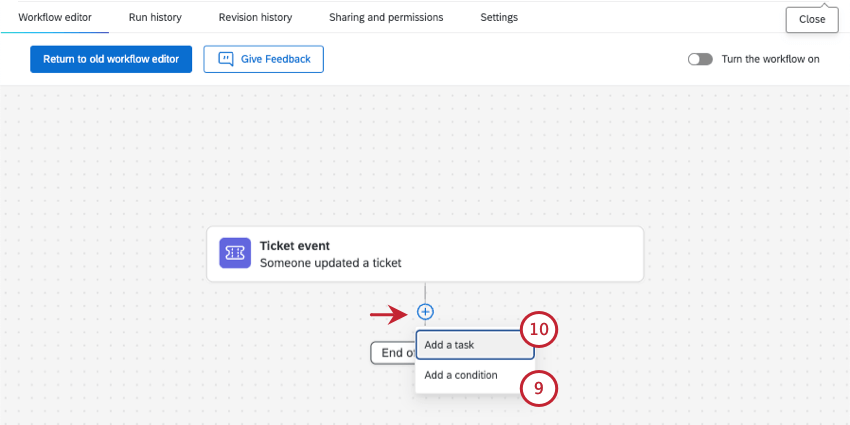Toggle the workflow on switch
The height and width of the screenshot is (425, 850).
pyautogui.click(x=700, y=59)
